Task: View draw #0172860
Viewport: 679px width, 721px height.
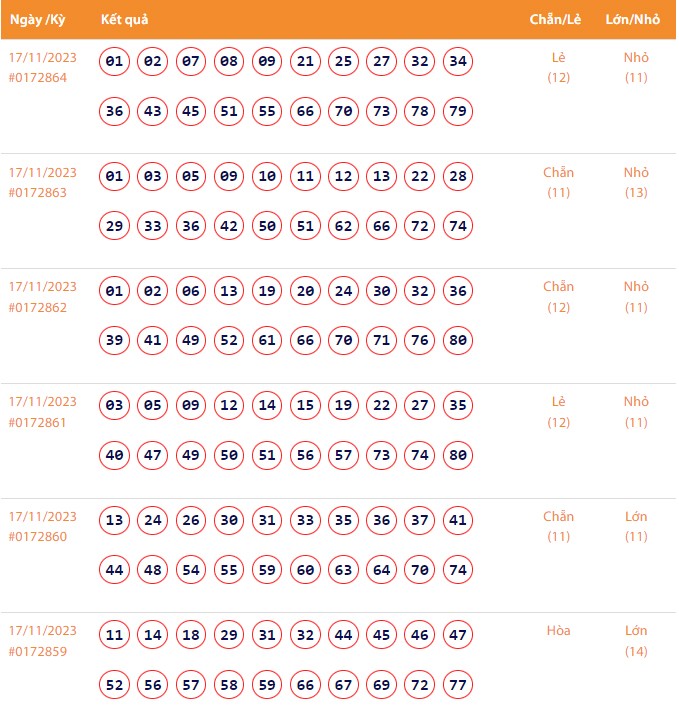Action: point(38,537)
